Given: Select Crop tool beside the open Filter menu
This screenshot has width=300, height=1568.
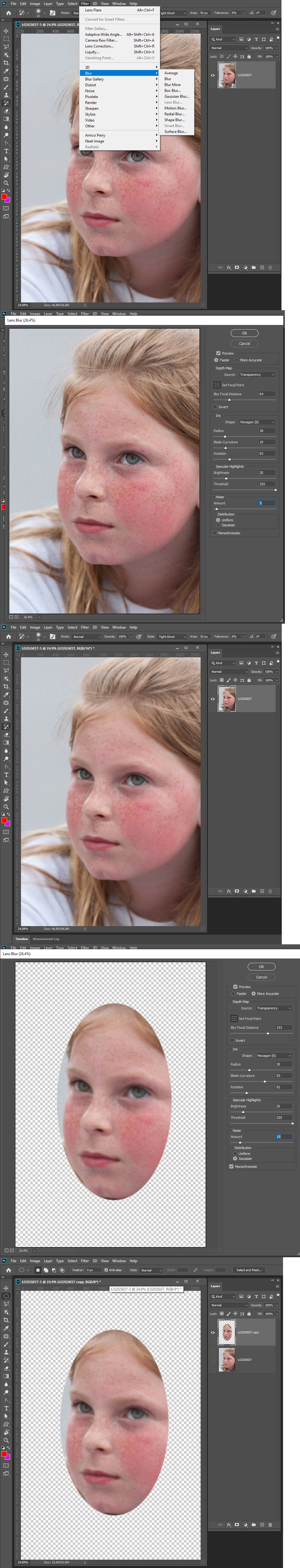Looking at the screenshot, I should click(x=6, y=63).
